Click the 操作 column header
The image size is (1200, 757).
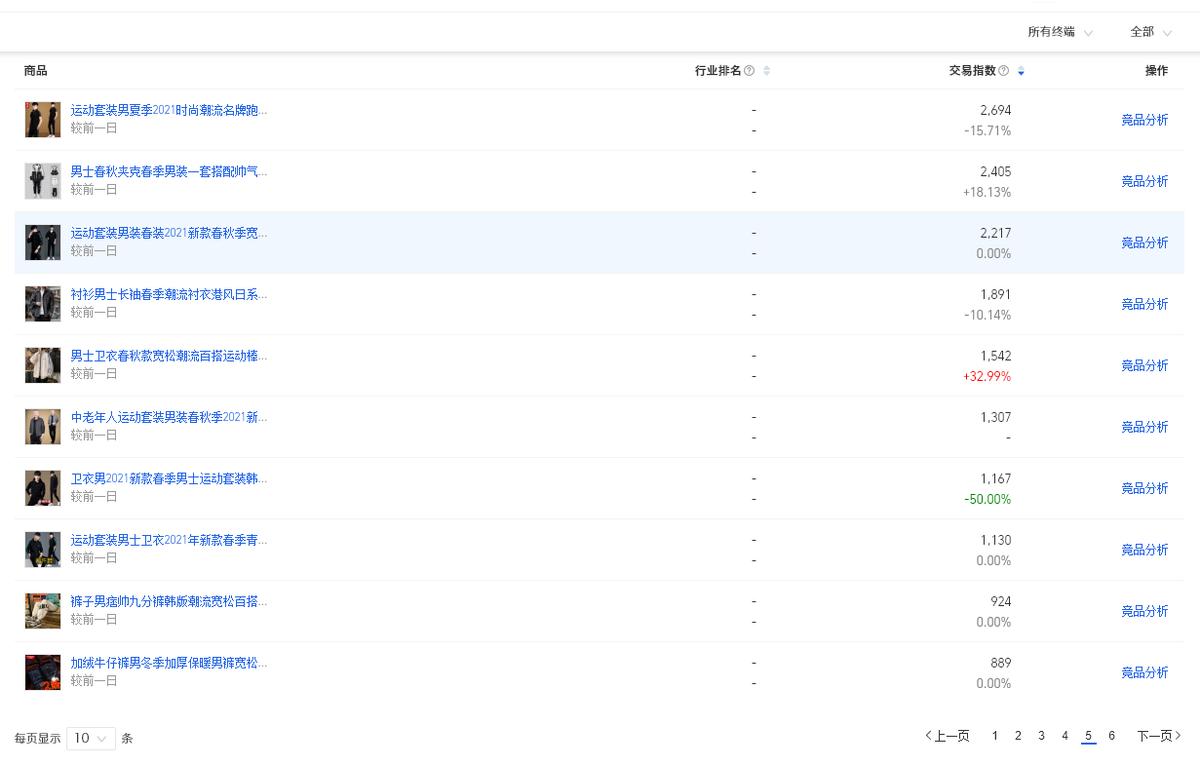[x=1156, y=71]
